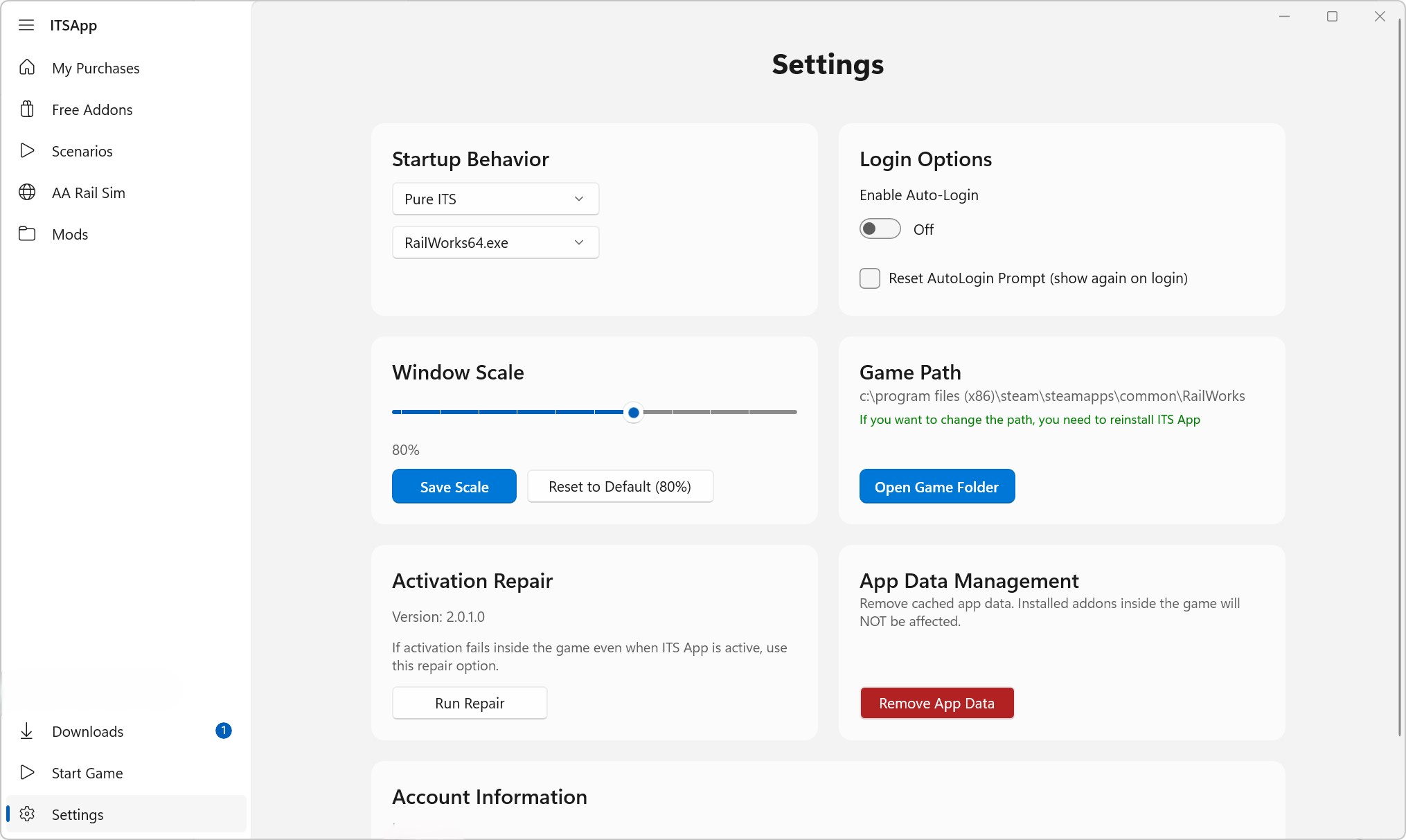Open the RailWorks64.exe dropdown
Image resolution: width=1406 pixels, height=840 pixels.
point(495,242)
